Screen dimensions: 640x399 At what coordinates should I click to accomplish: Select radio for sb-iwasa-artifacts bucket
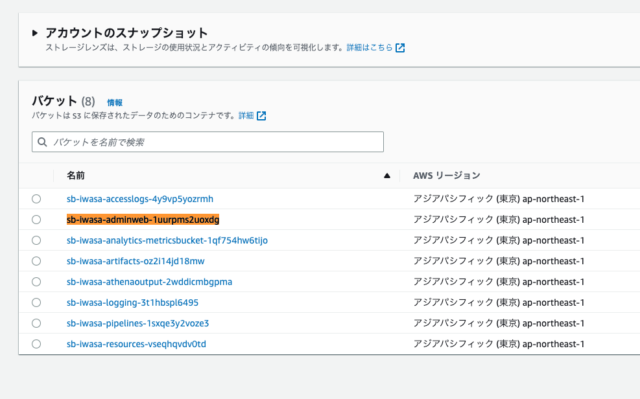pyautogui.click(x=36, y=261)
